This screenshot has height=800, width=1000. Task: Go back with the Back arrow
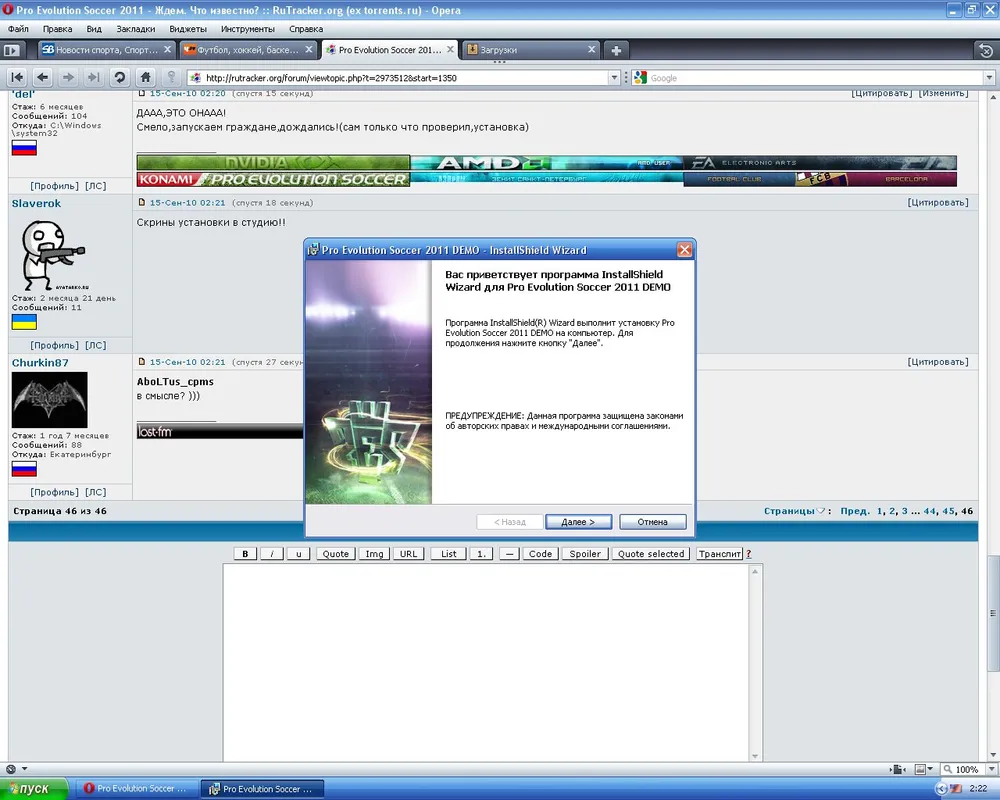42,78
